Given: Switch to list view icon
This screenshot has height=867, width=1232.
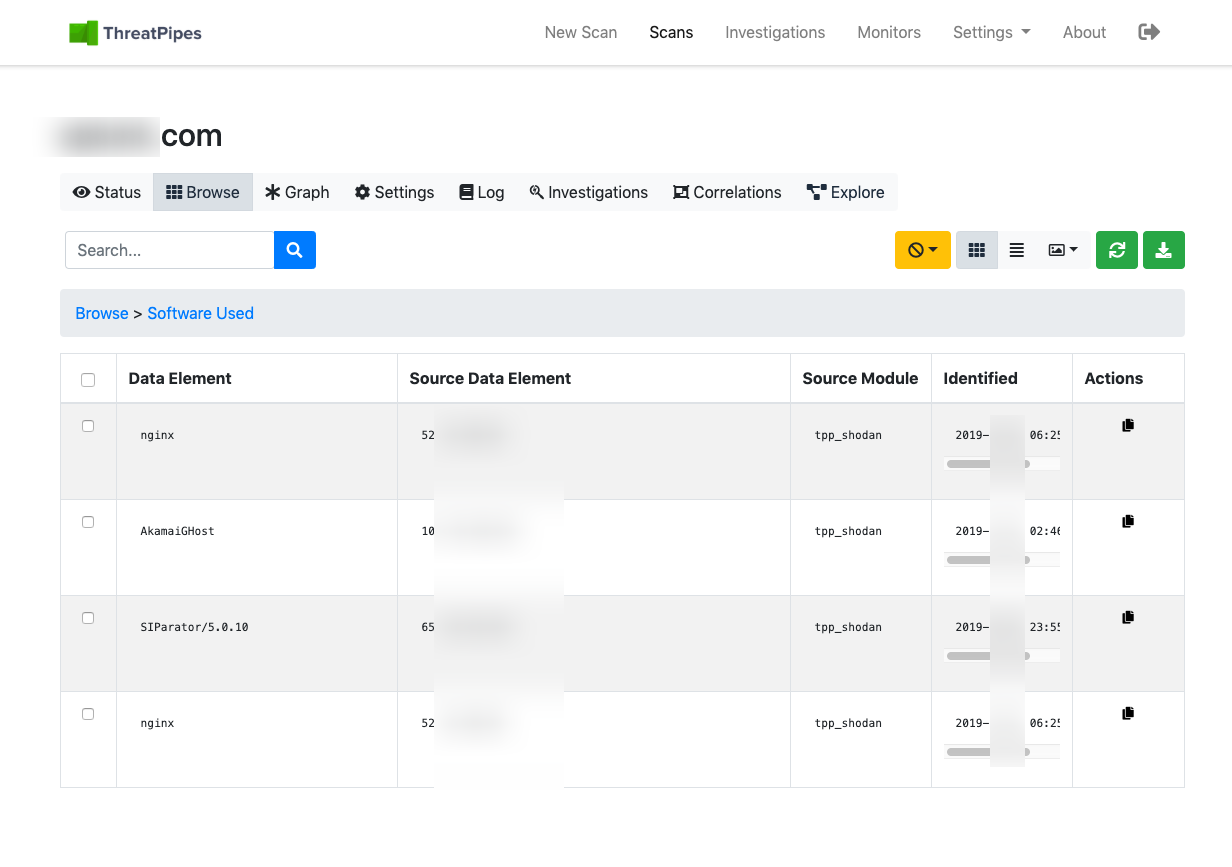Looking at the screenshot, I should coord(1017,250).
